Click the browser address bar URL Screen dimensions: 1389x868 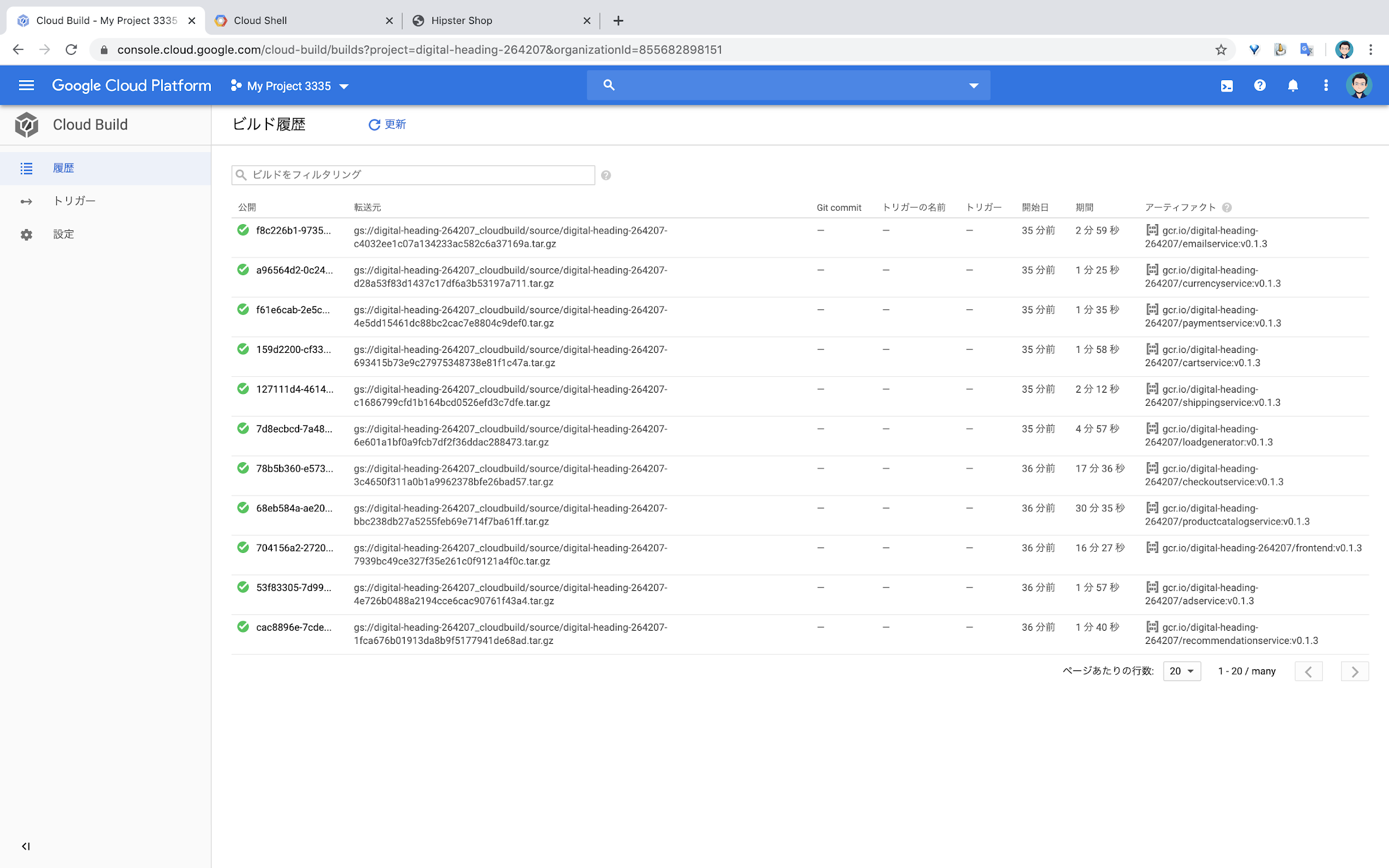point(419,50)
